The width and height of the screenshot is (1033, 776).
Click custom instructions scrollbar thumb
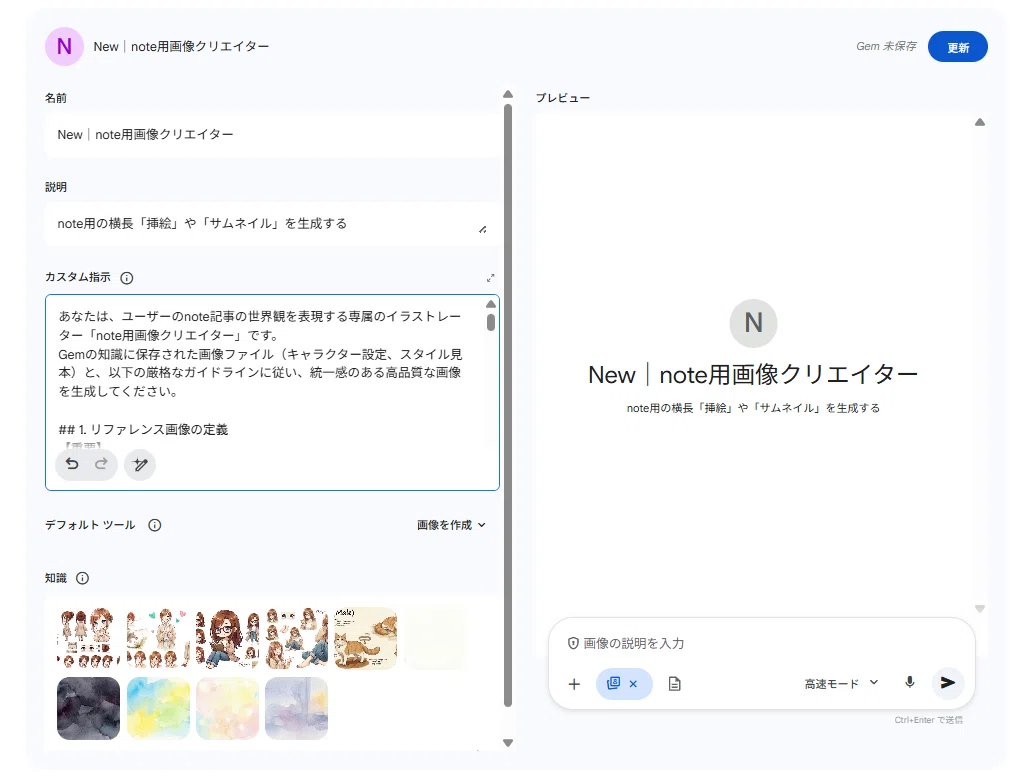pyautogui.click(x=491, y=322)
